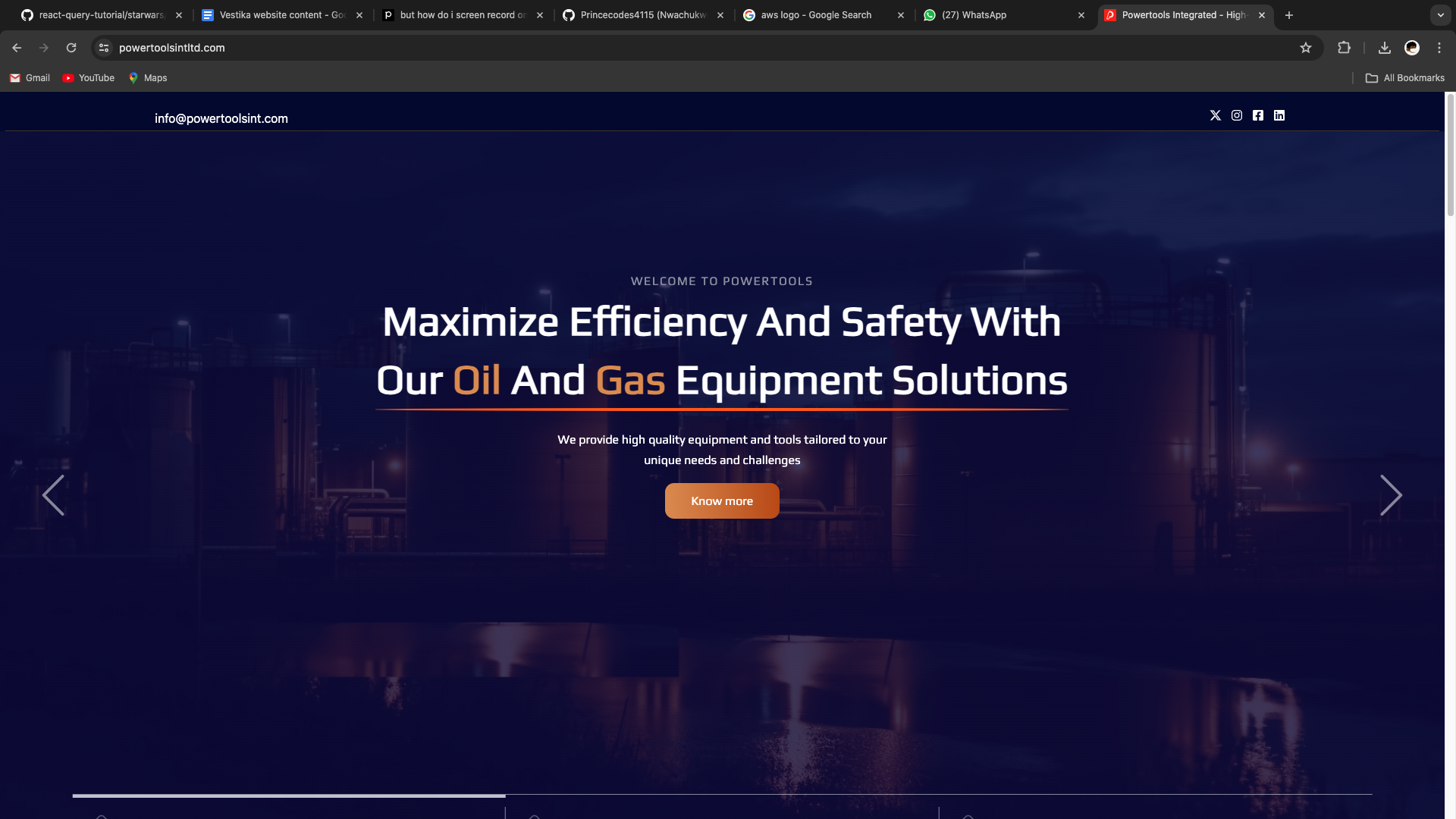Close the react-query-tutorial tab
1456x819 pixels.
179,15
